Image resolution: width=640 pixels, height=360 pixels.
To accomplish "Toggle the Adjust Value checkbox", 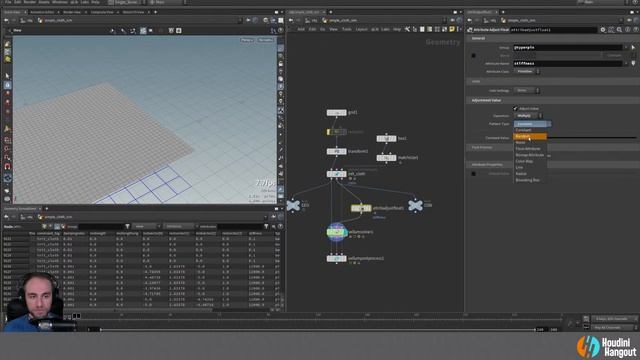I will coord(516,109).
